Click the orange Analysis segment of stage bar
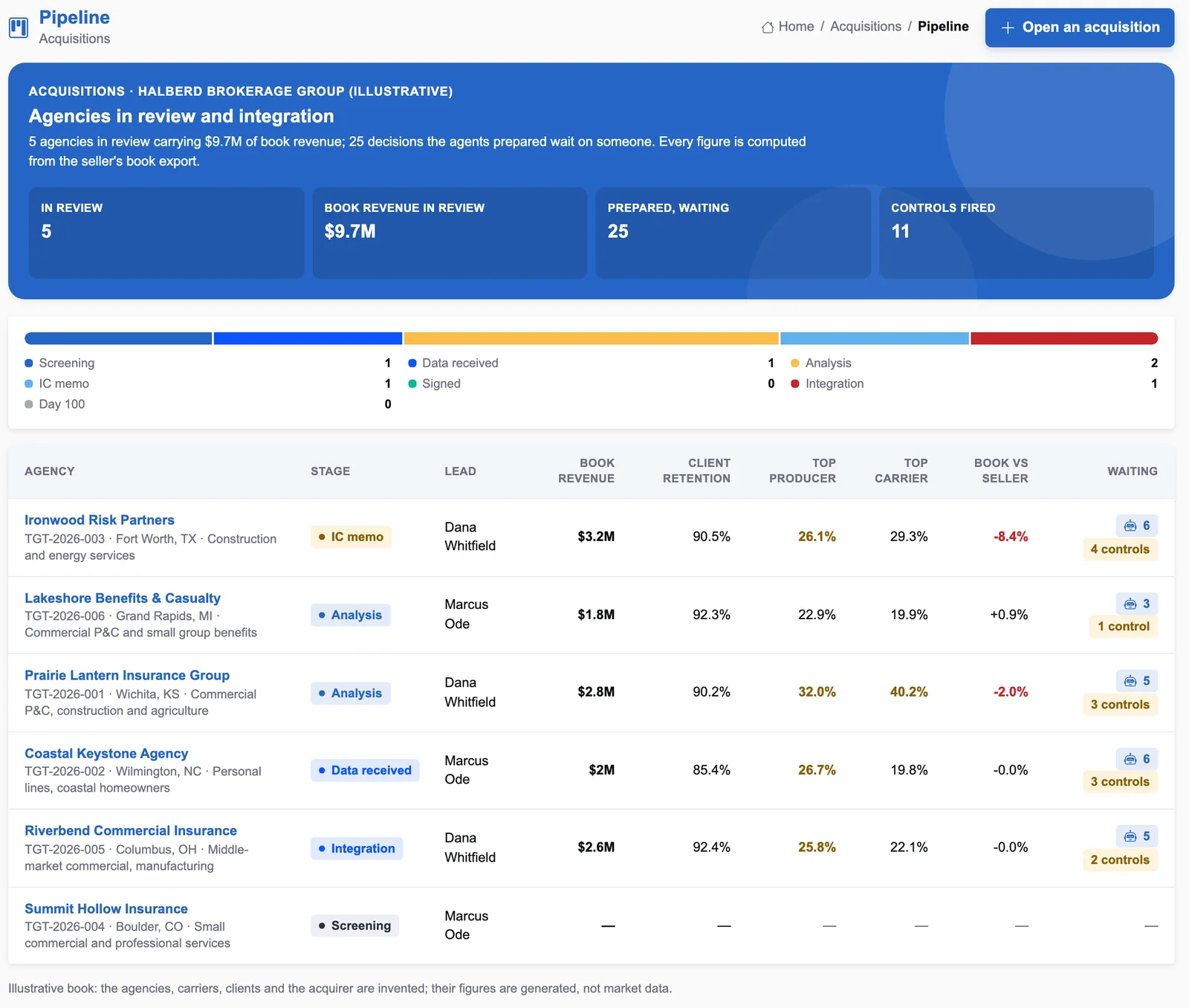The height and width of the screenshot is (1008, 1189). click(592, 338)
